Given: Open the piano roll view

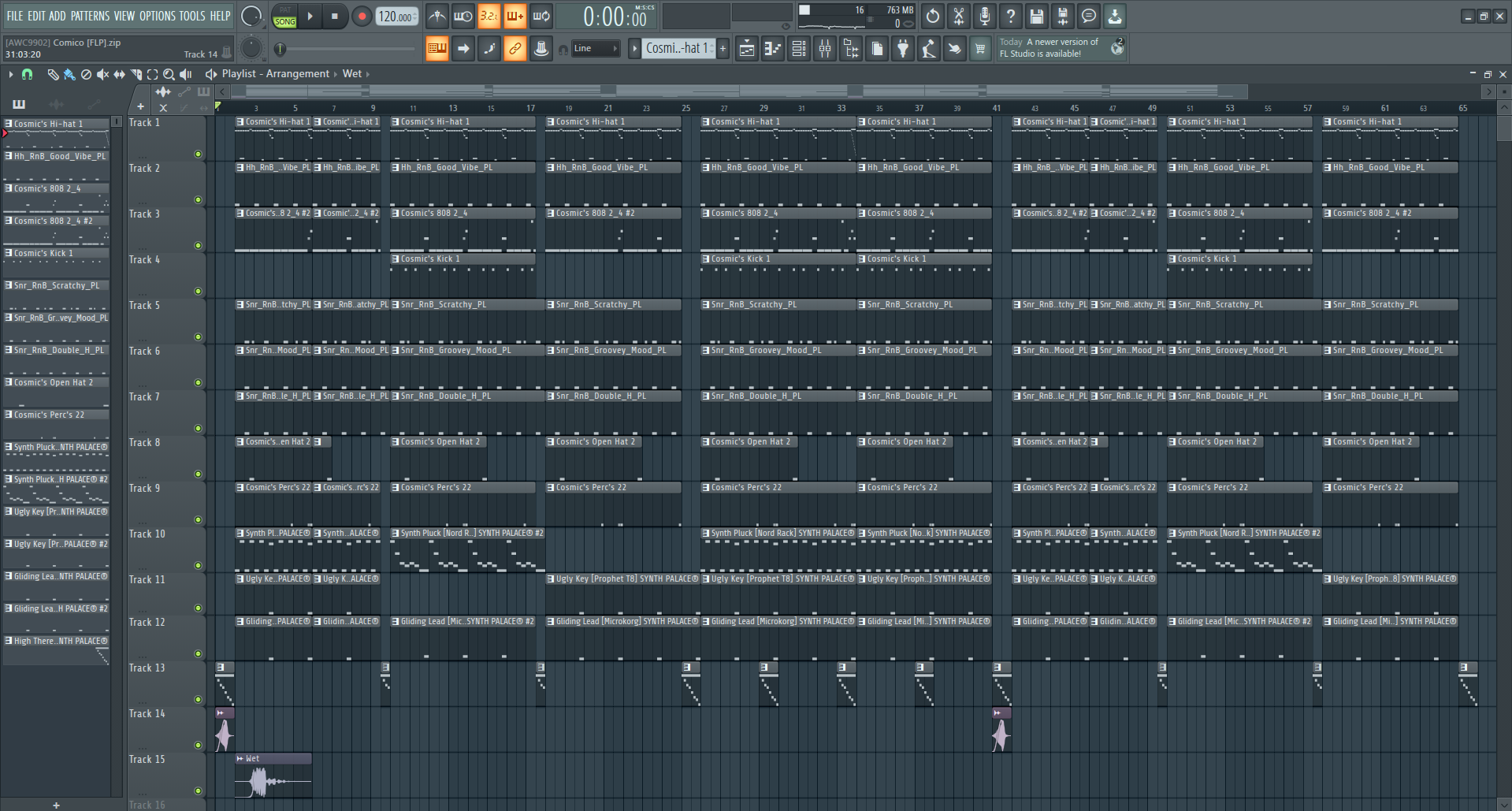Looking at the screenshot, I should 773,49.
